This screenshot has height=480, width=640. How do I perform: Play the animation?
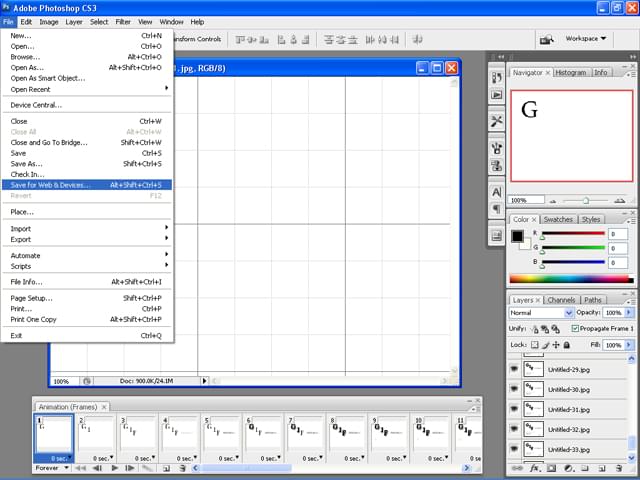[x=115, y=468]
